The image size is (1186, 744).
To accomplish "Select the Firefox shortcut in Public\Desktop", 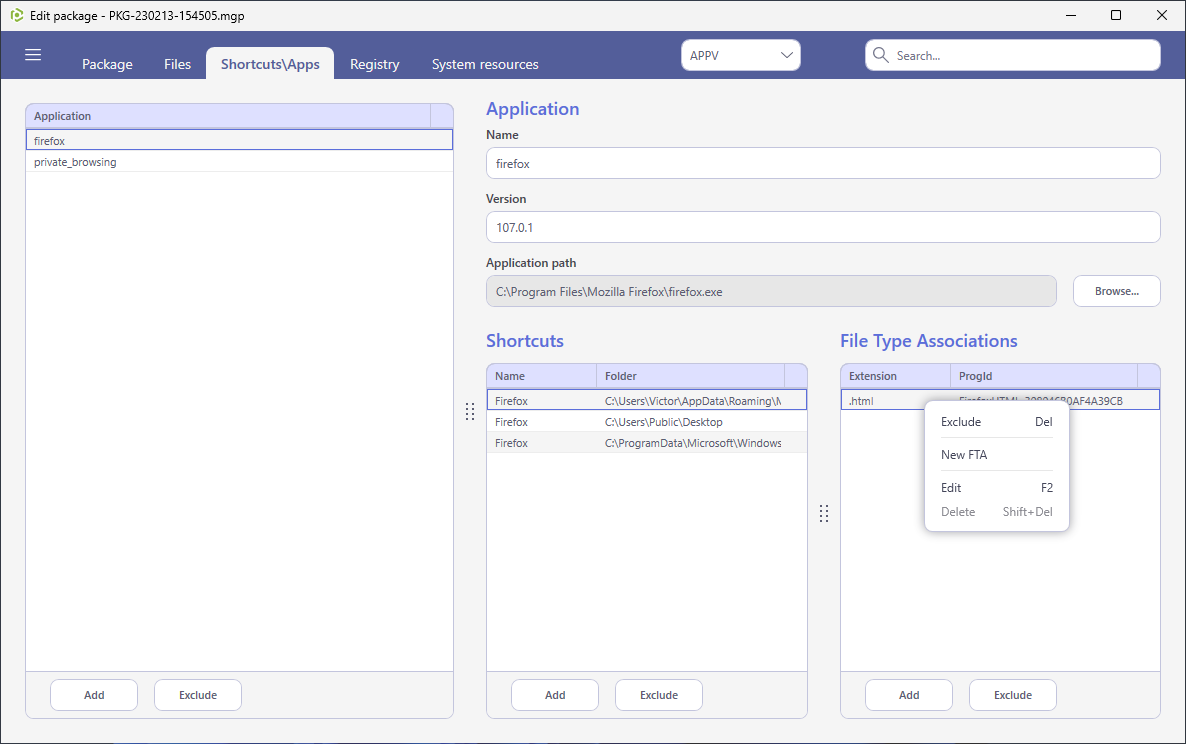I will (x=647, y=422).
